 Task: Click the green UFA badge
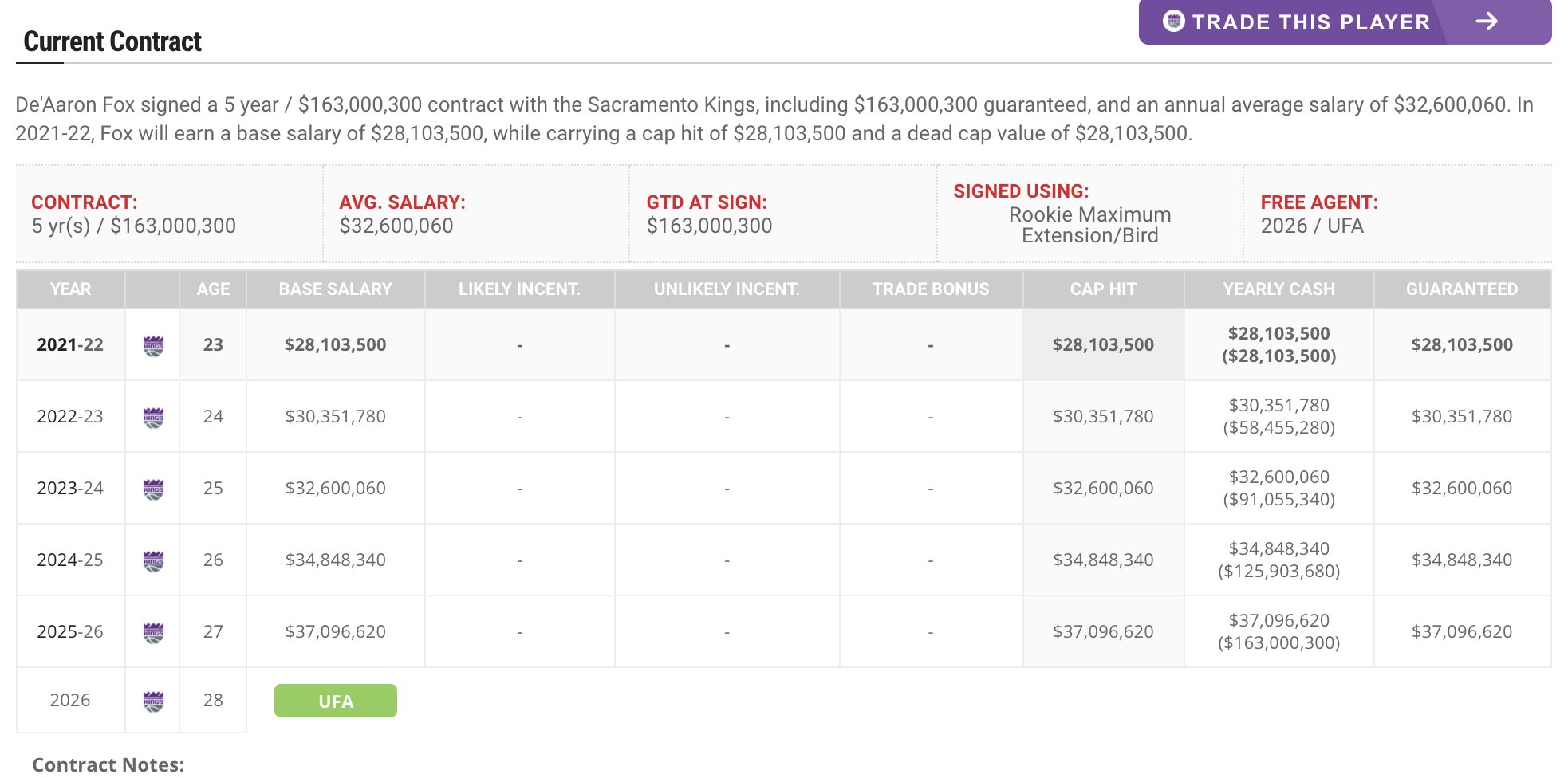click(x=335, y=701)
